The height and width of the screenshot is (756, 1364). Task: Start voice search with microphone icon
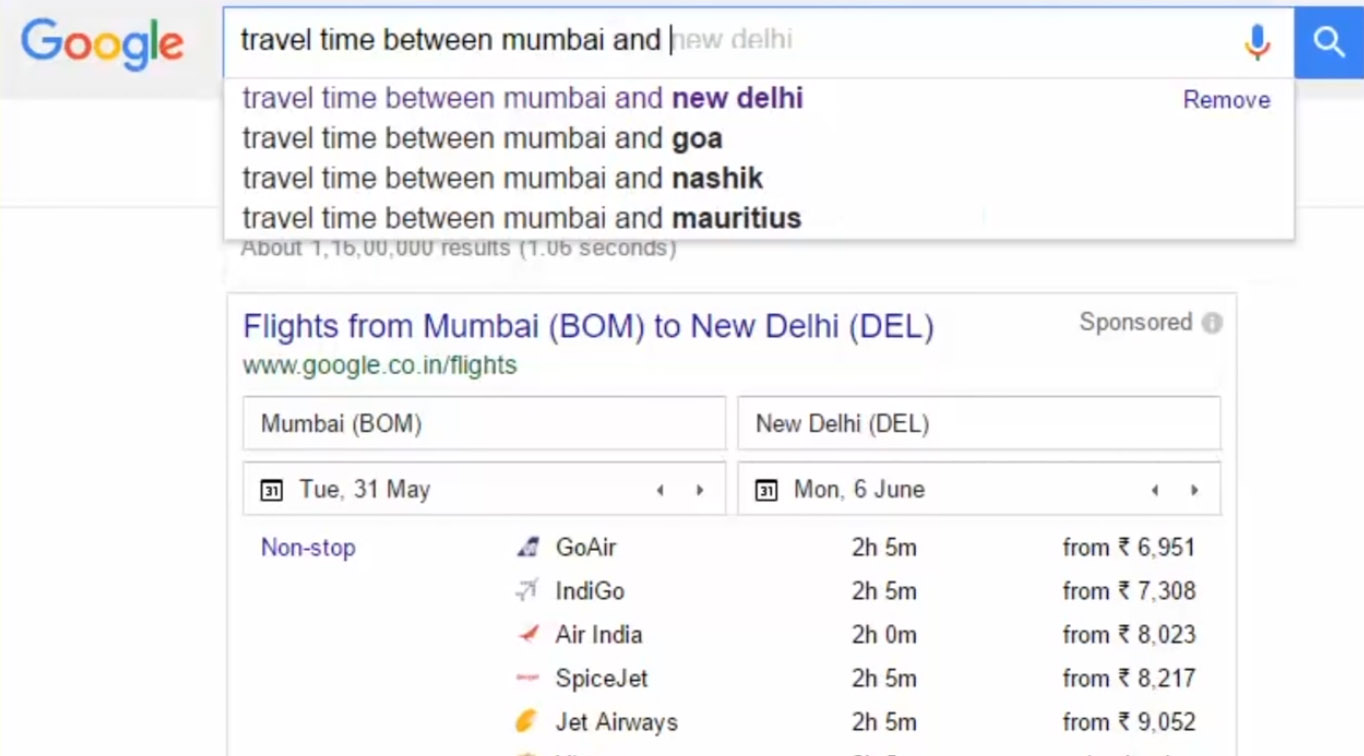(1257, 42)
